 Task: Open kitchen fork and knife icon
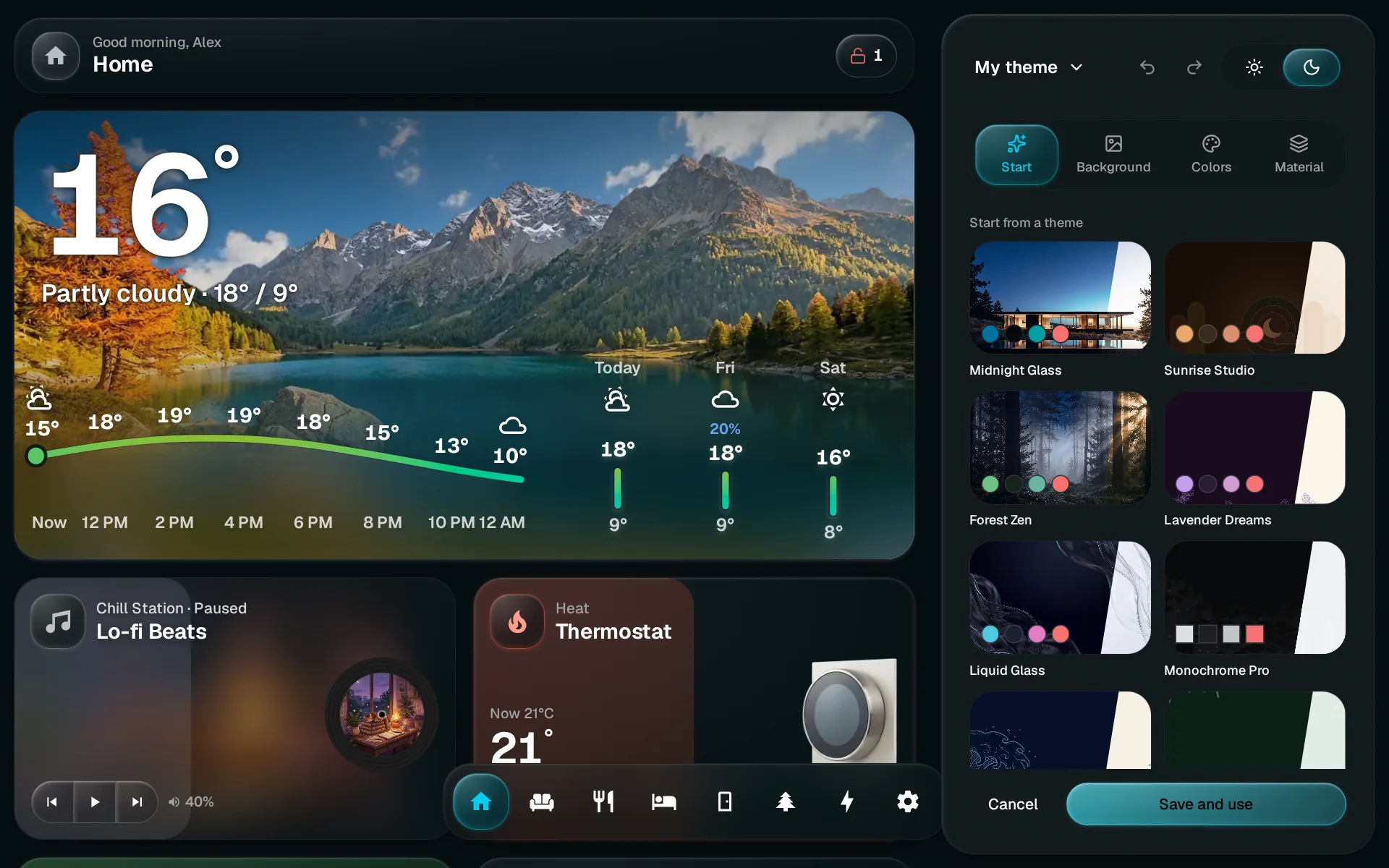[x=603, y=801]
